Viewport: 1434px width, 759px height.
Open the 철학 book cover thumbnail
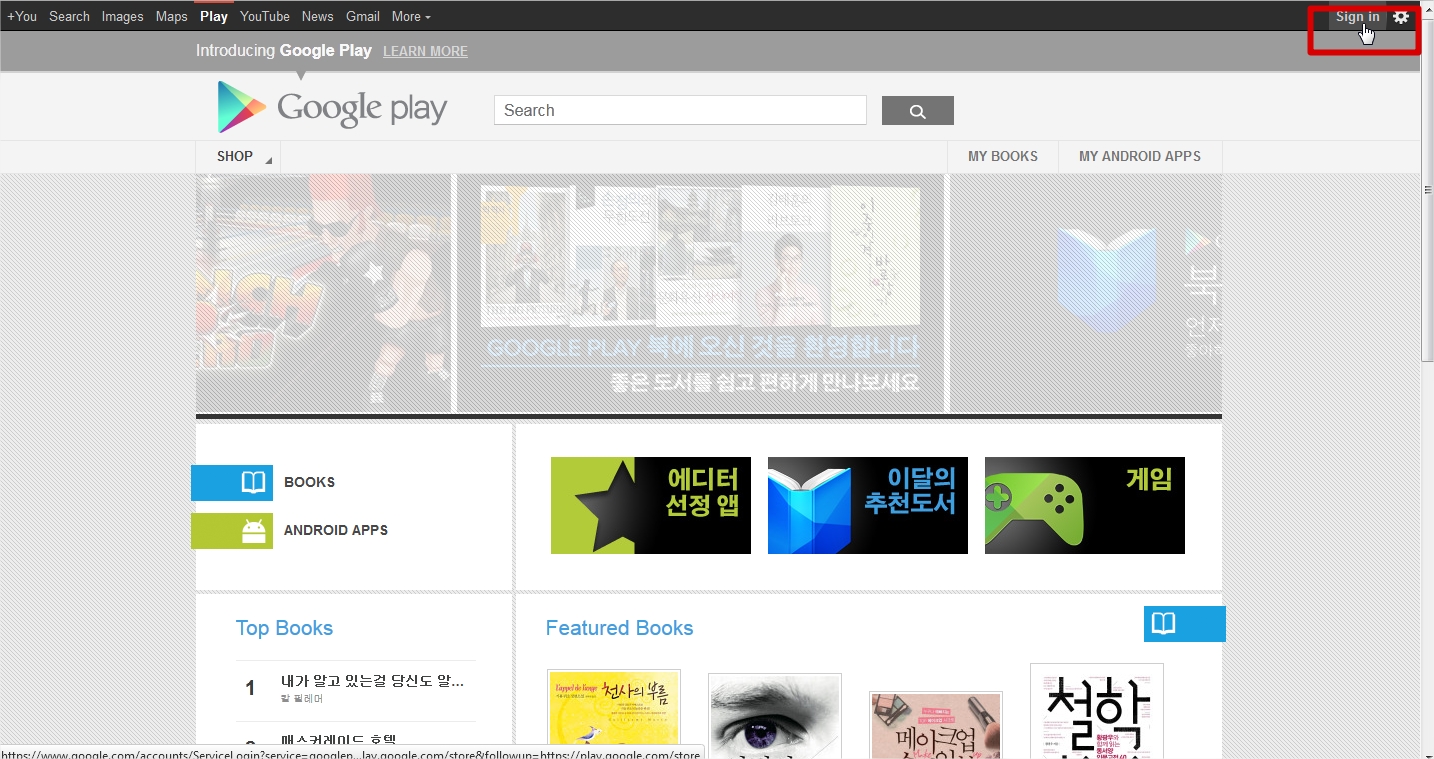tap(1097, 711)
